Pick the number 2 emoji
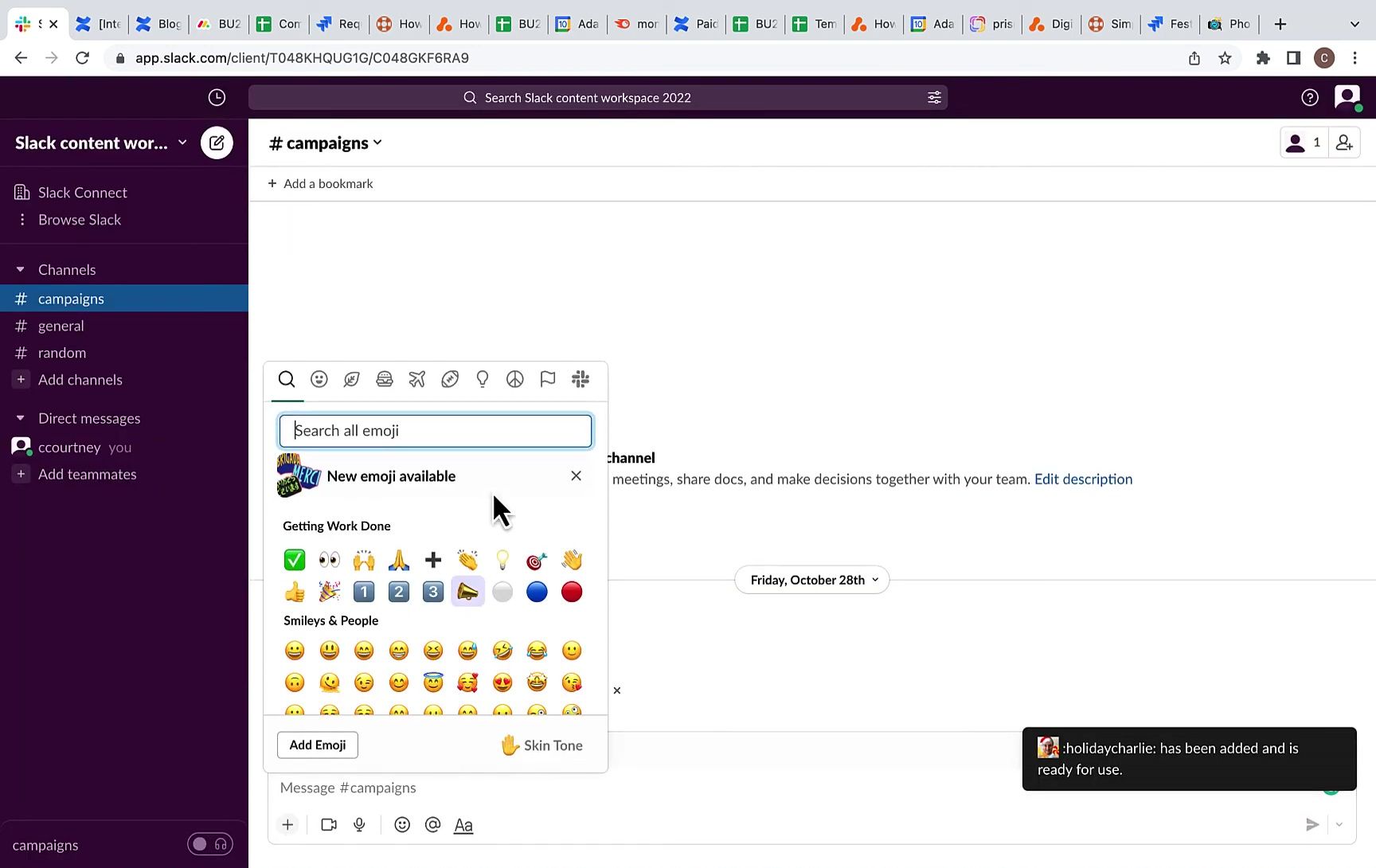The width and height of the screenshot is (1376, 868). [399, 592]
